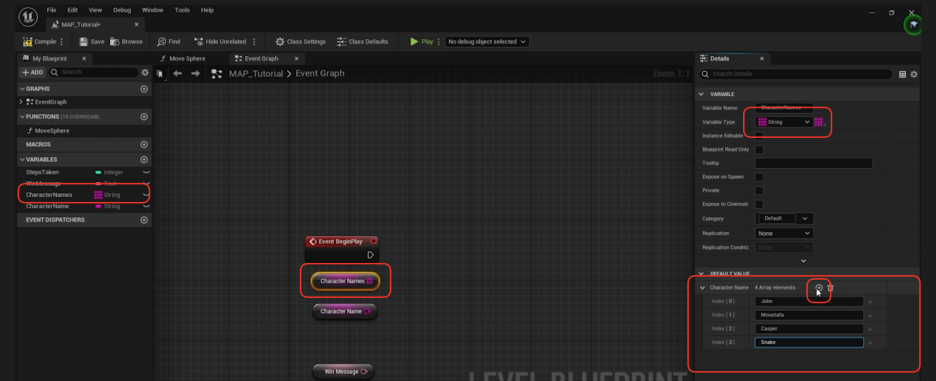
Task: Collapse the GRAPHS section
Action: tap(22, 88)
